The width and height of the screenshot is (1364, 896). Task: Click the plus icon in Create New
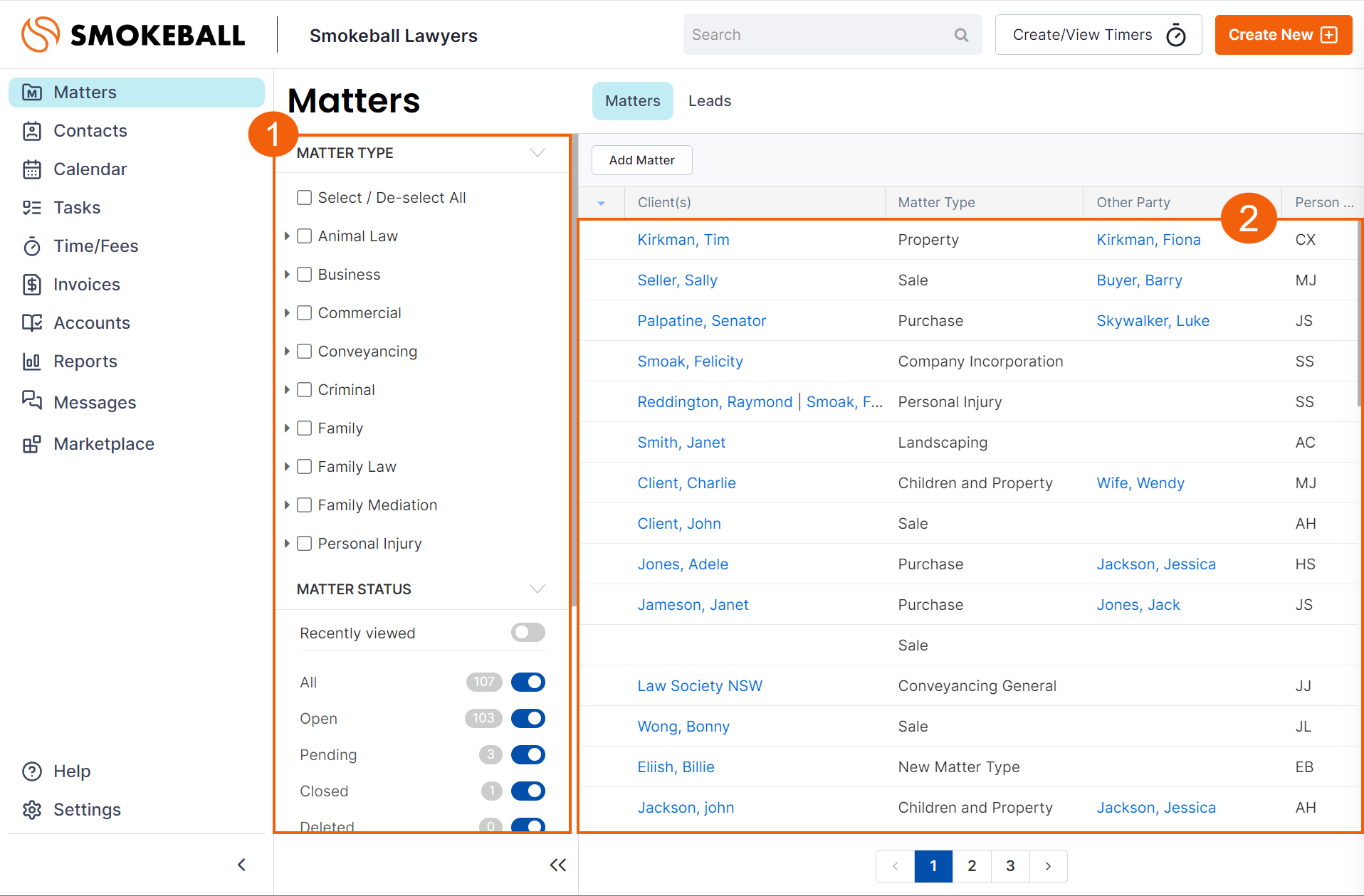(1329, 35)
